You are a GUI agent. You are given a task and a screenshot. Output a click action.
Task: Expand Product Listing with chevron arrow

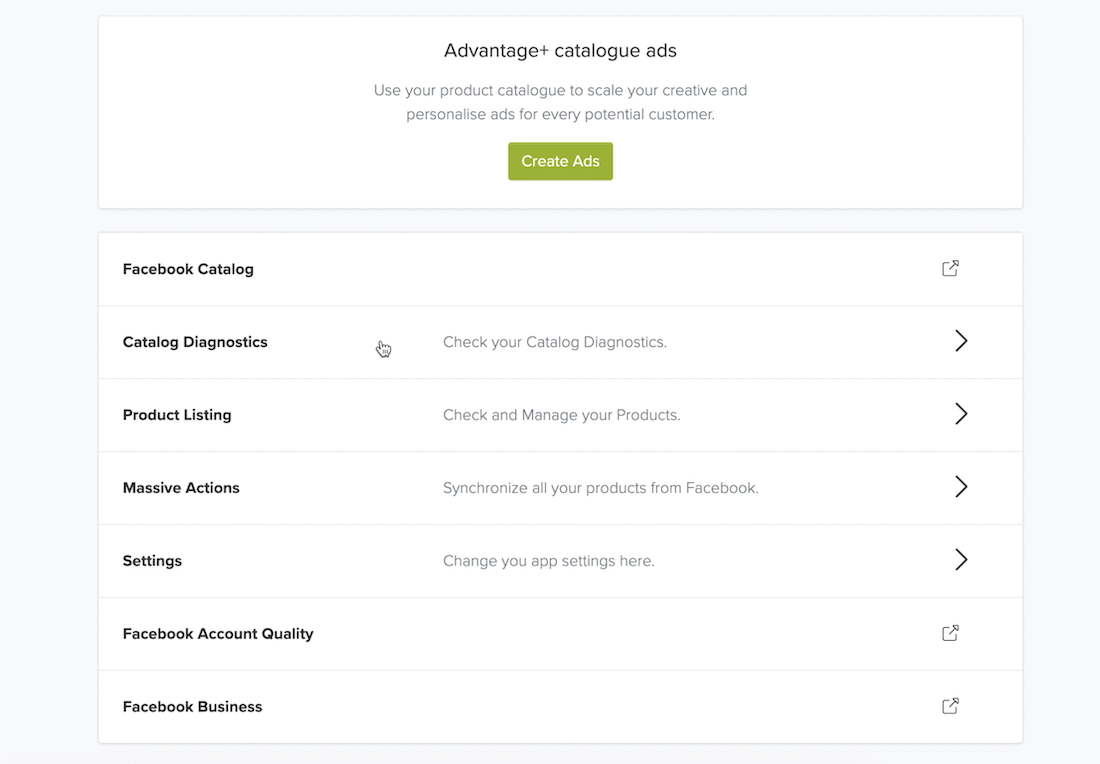pos(960,414)
